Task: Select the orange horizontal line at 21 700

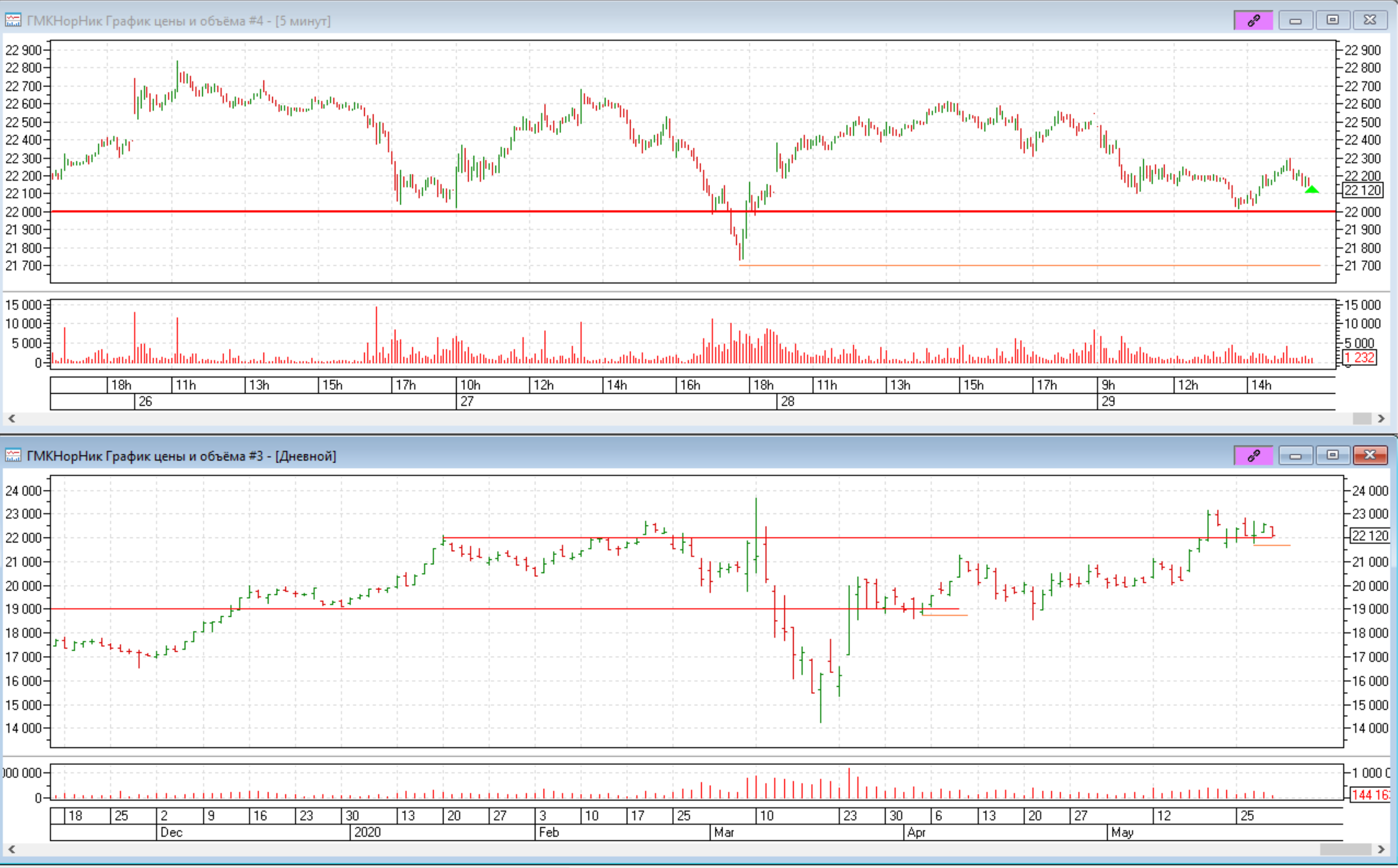Action: coord(1030,265)
